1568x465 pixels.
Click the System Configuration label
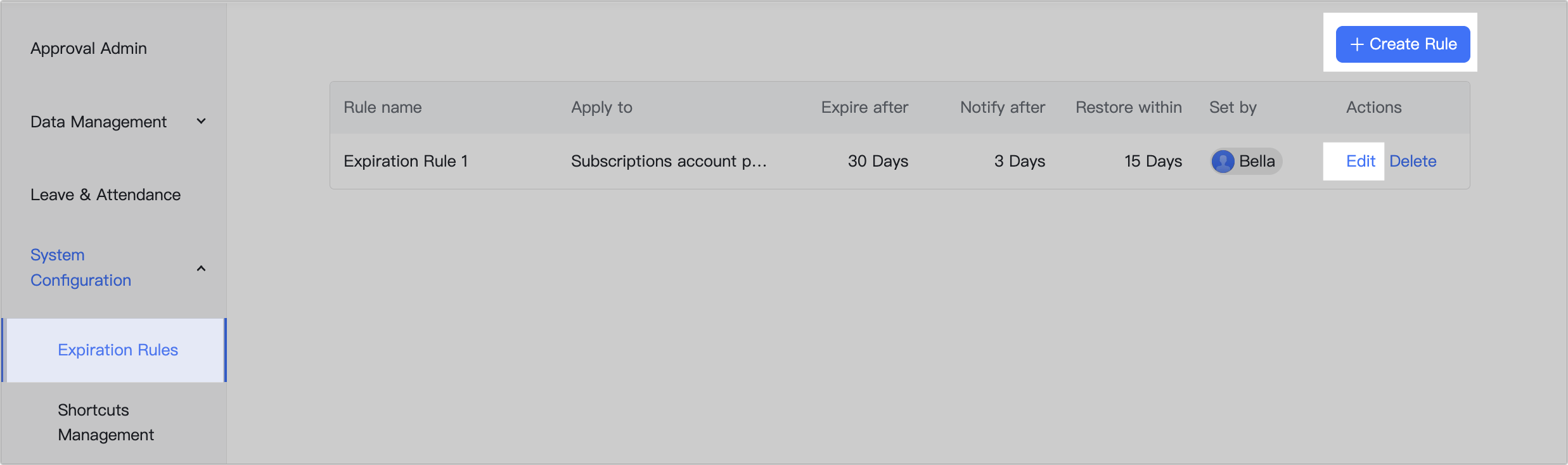80,267
